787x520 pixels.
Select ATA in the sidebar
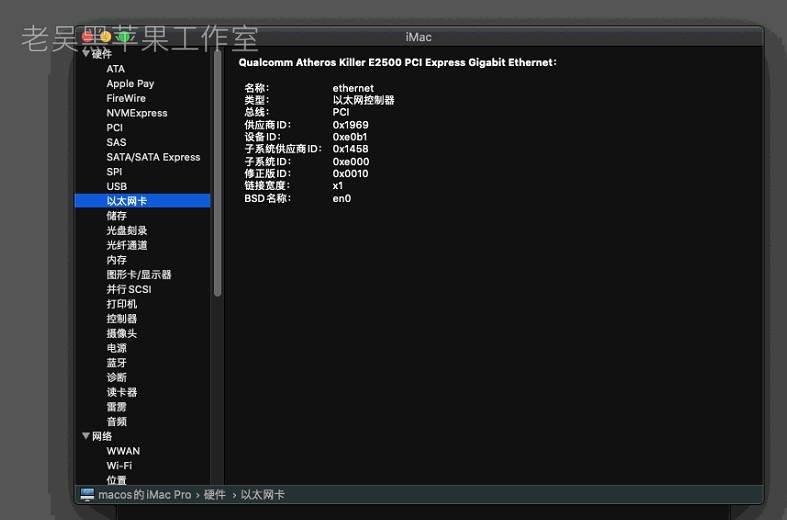tap(115, 69)
